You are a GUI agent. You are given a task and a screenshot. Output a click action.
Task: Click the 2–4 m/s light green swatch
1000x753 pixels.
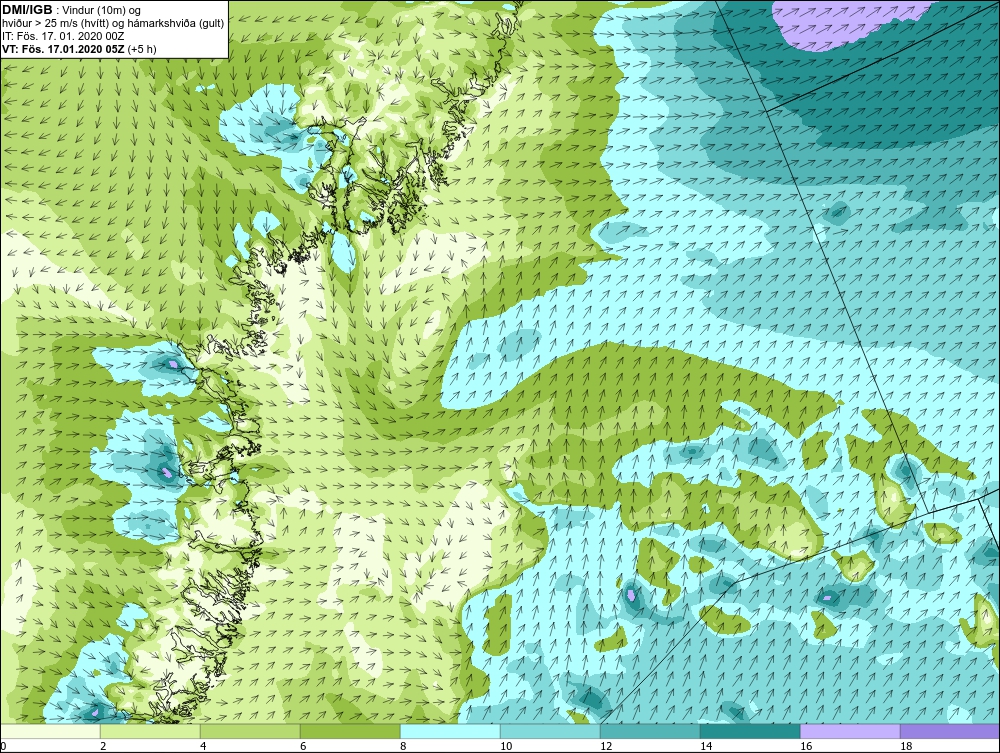click(151, 731)
